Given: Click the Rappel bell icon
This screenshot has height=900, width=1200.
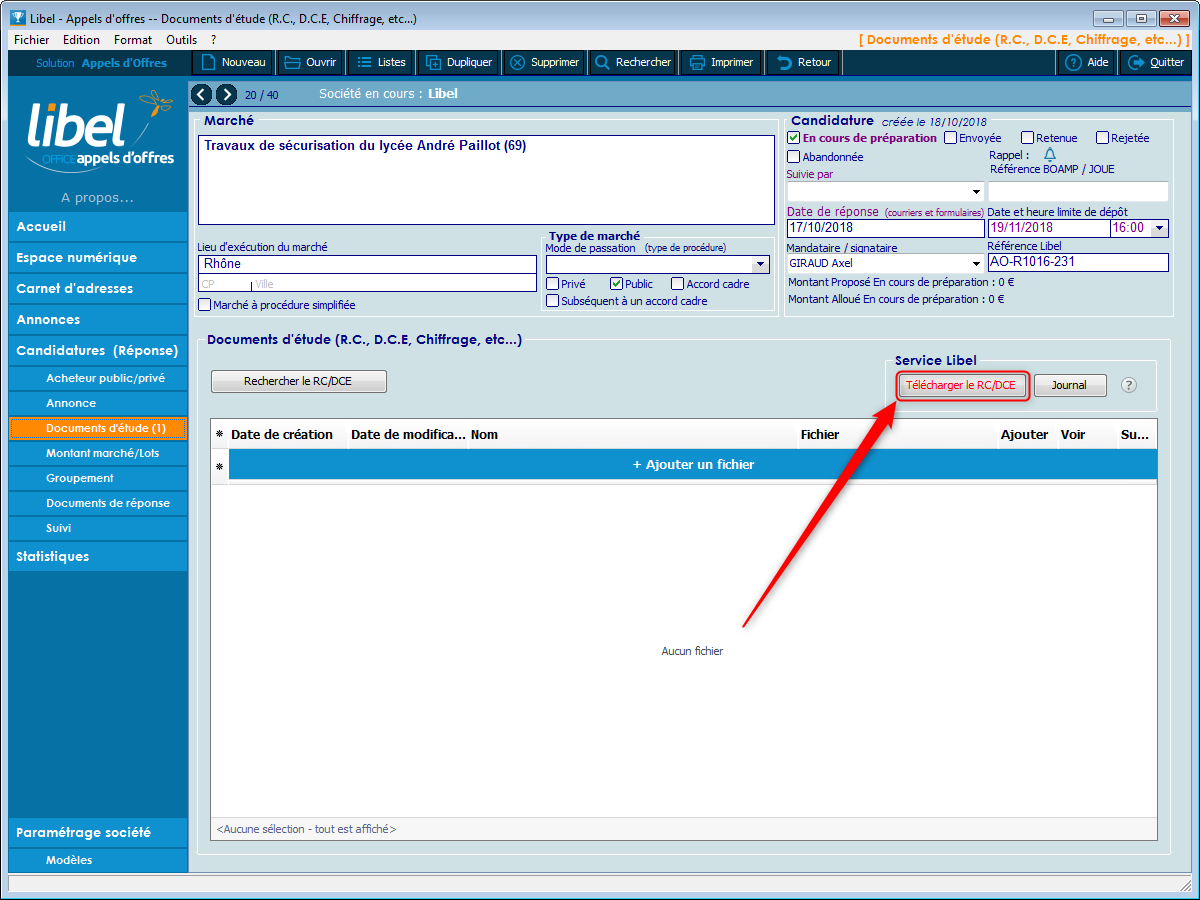Looking at the screenshot, I should (x=1050, y=155).
